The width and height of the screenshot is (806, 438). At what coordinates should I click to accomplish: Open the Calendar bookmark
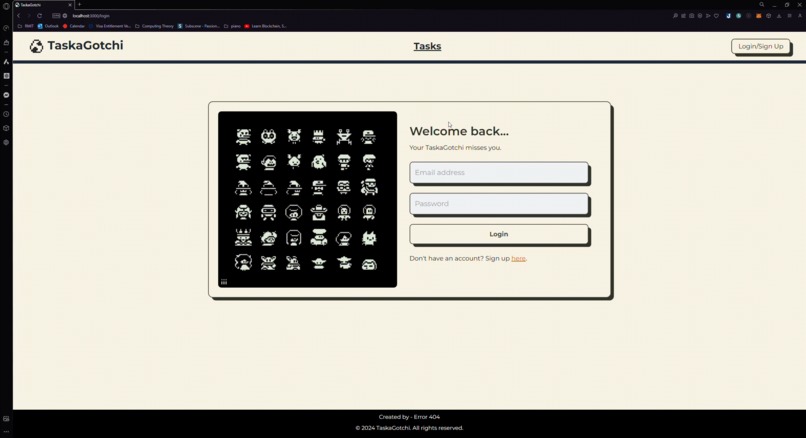click(74, 26)
